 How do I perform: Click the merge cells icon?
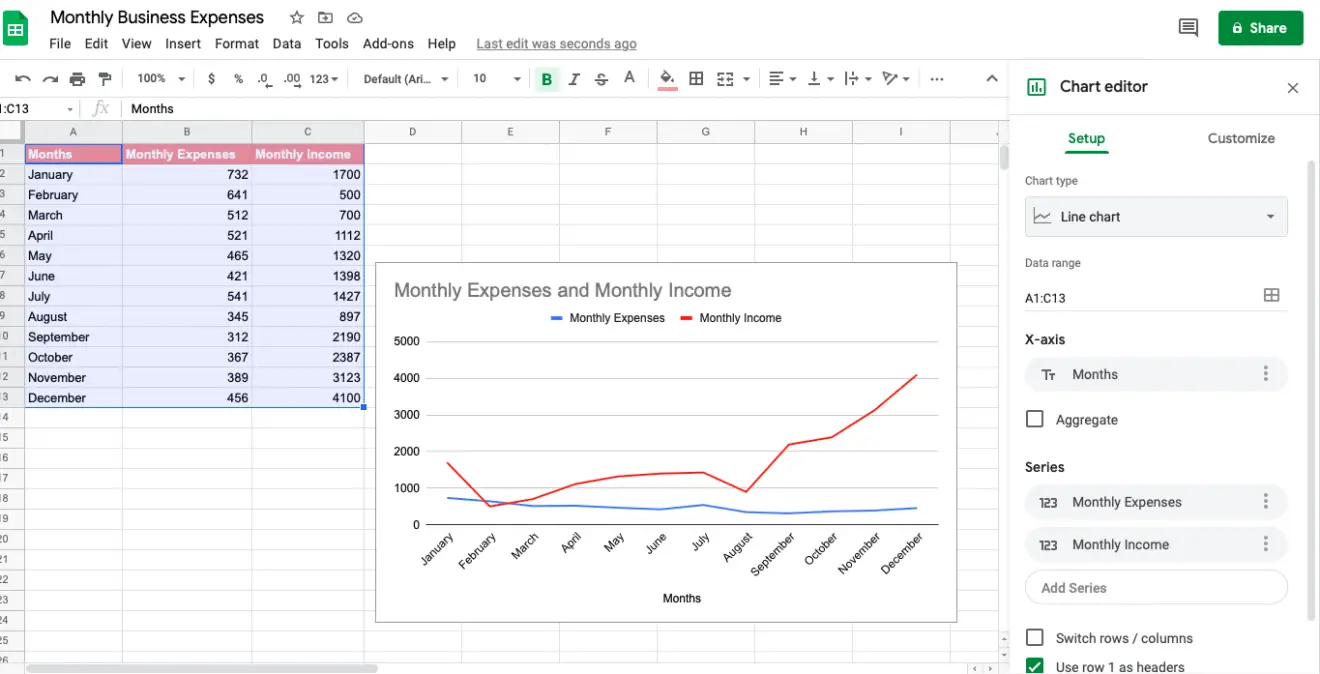click(x=727, y=78)
